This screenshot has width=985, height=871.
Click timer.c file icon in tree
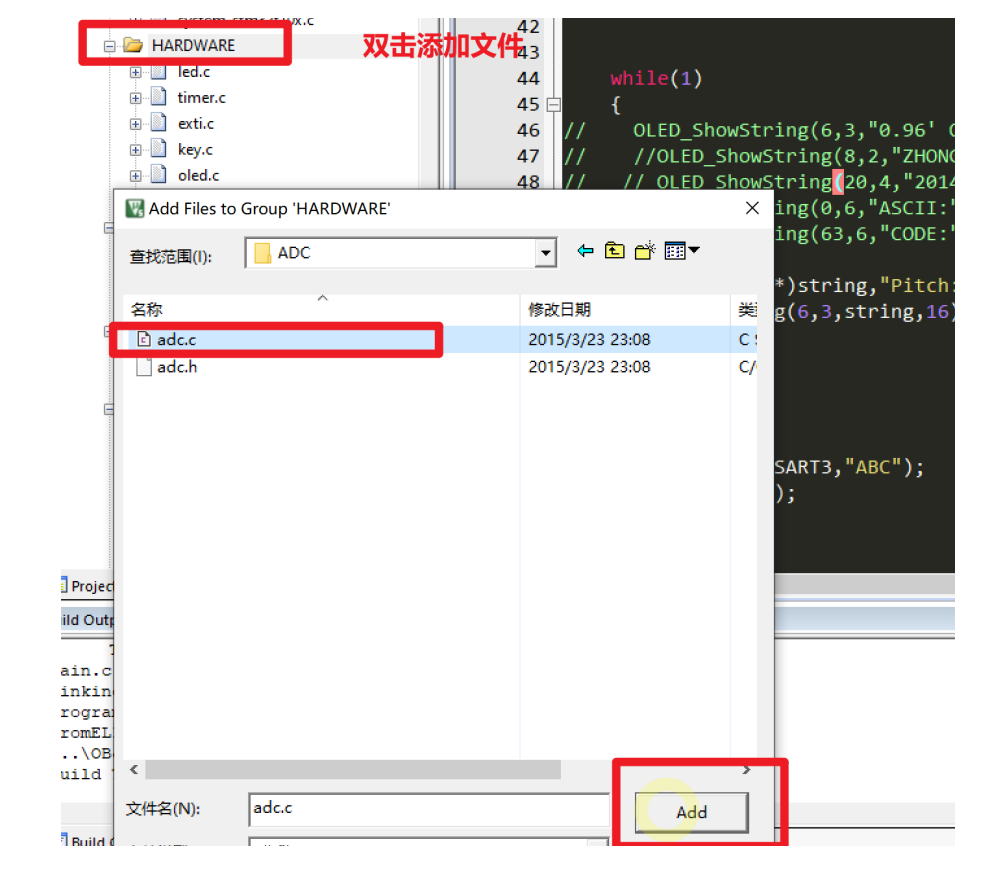(x=160, y=97)
